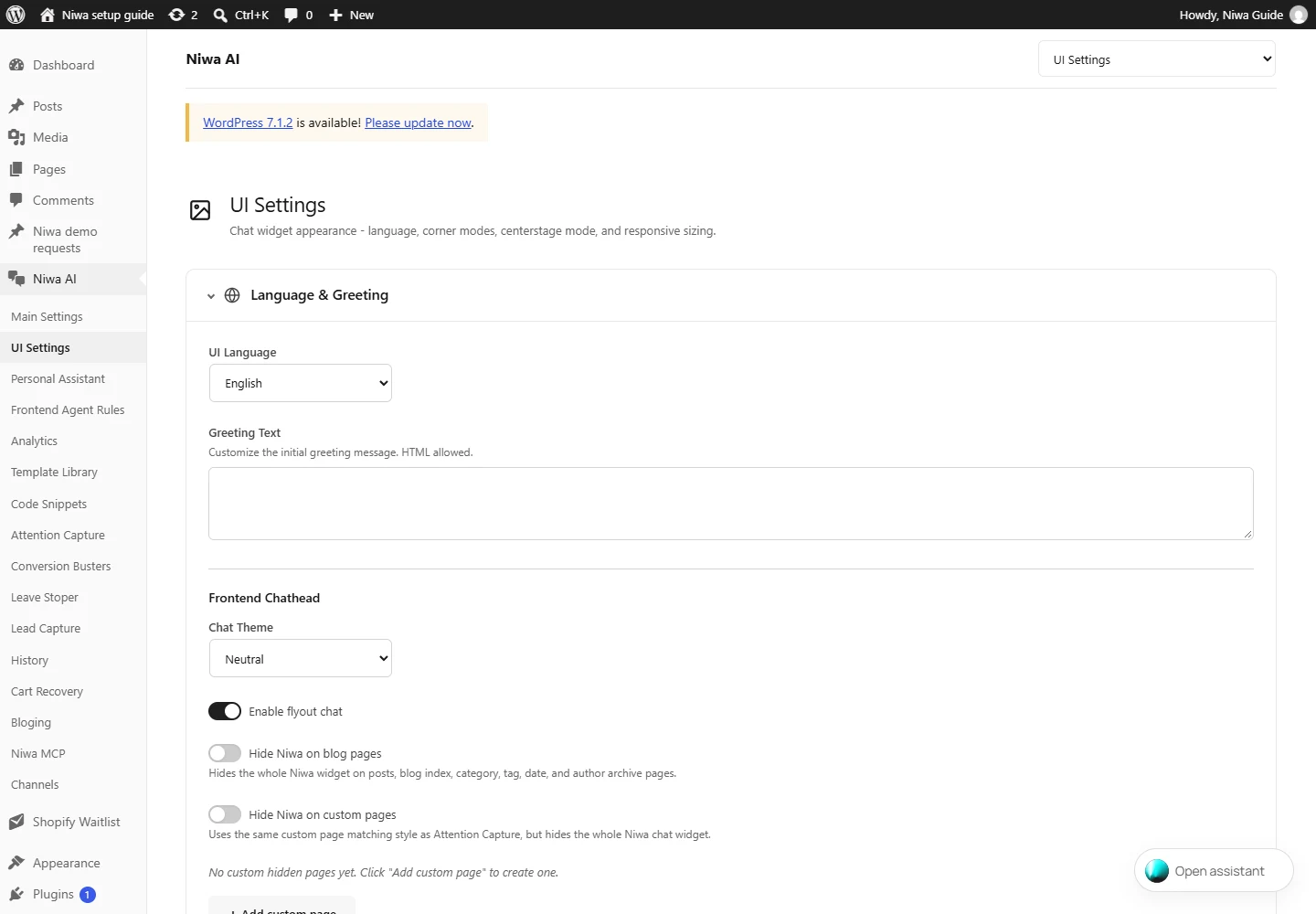Open Lead Capture submenu item
Image resolution: width=1316 pixels, height=914 pixels.
click(x=46, y=628)
